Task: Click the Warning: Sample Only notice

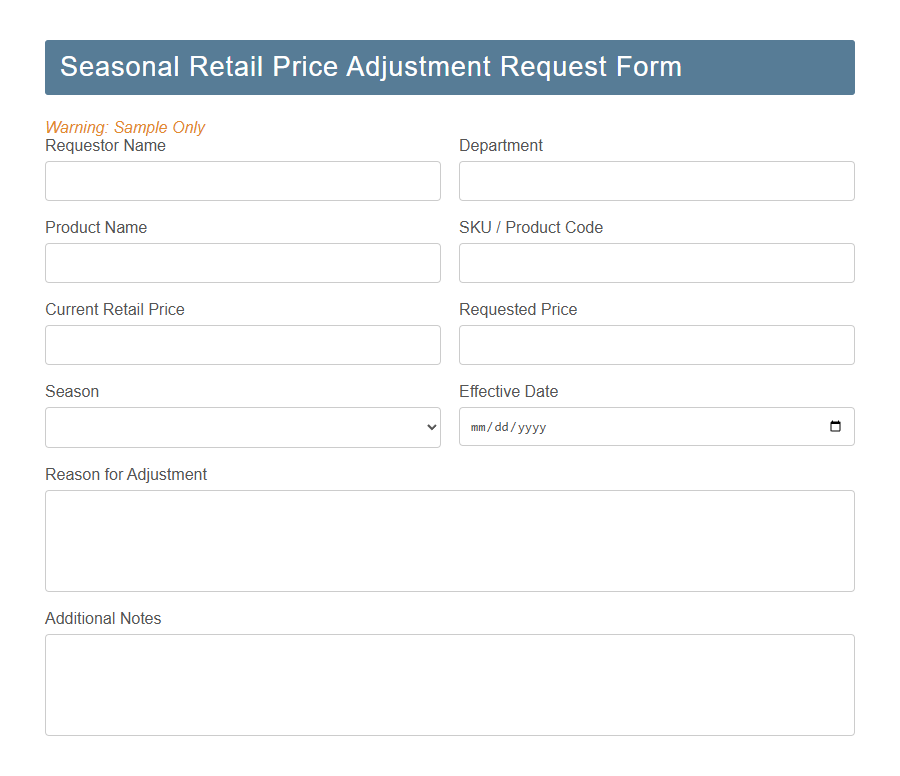Action: (125, 127)
